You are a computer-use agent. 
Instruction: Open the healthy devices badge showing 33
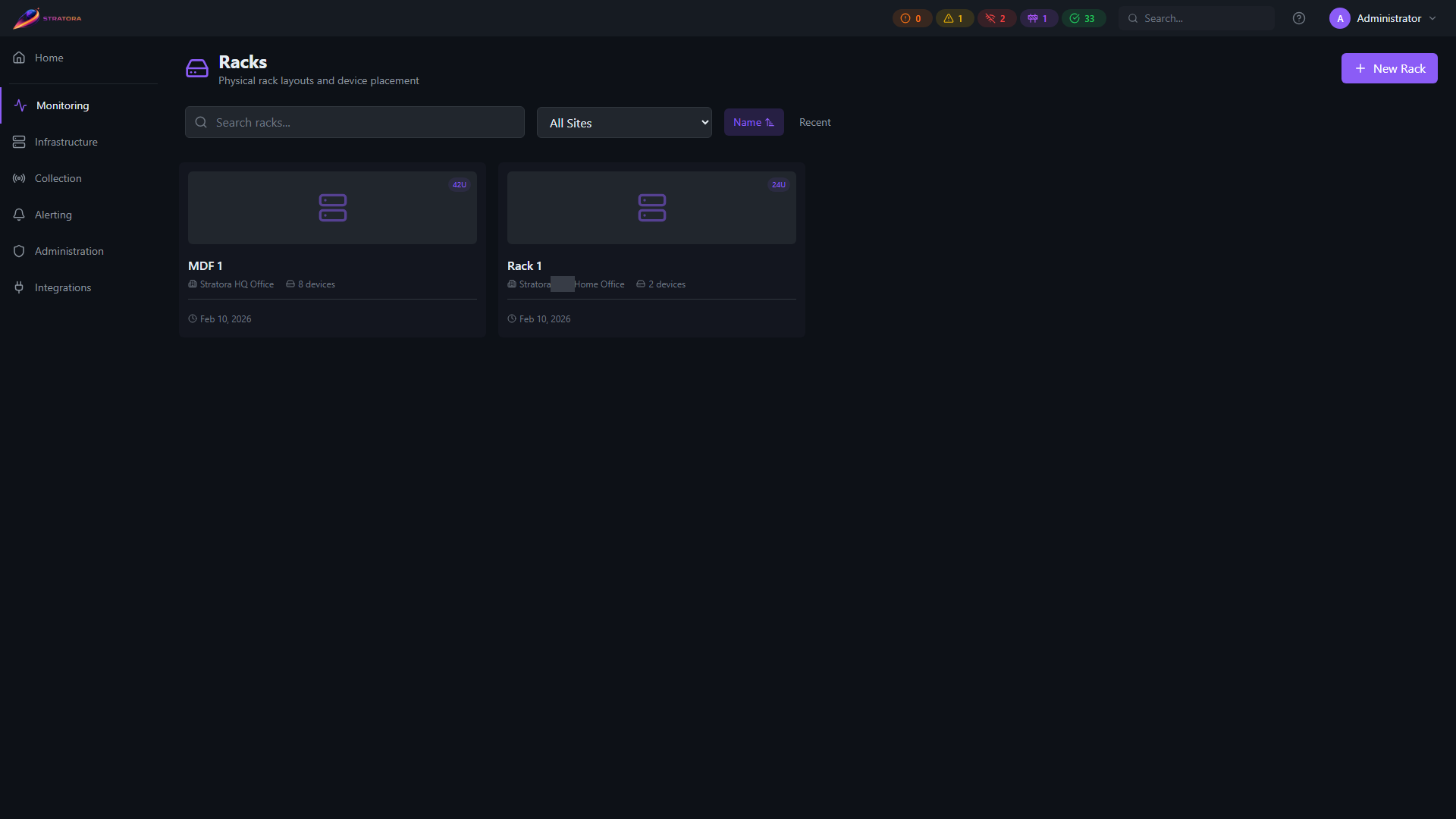click(x=1083, y=18)
